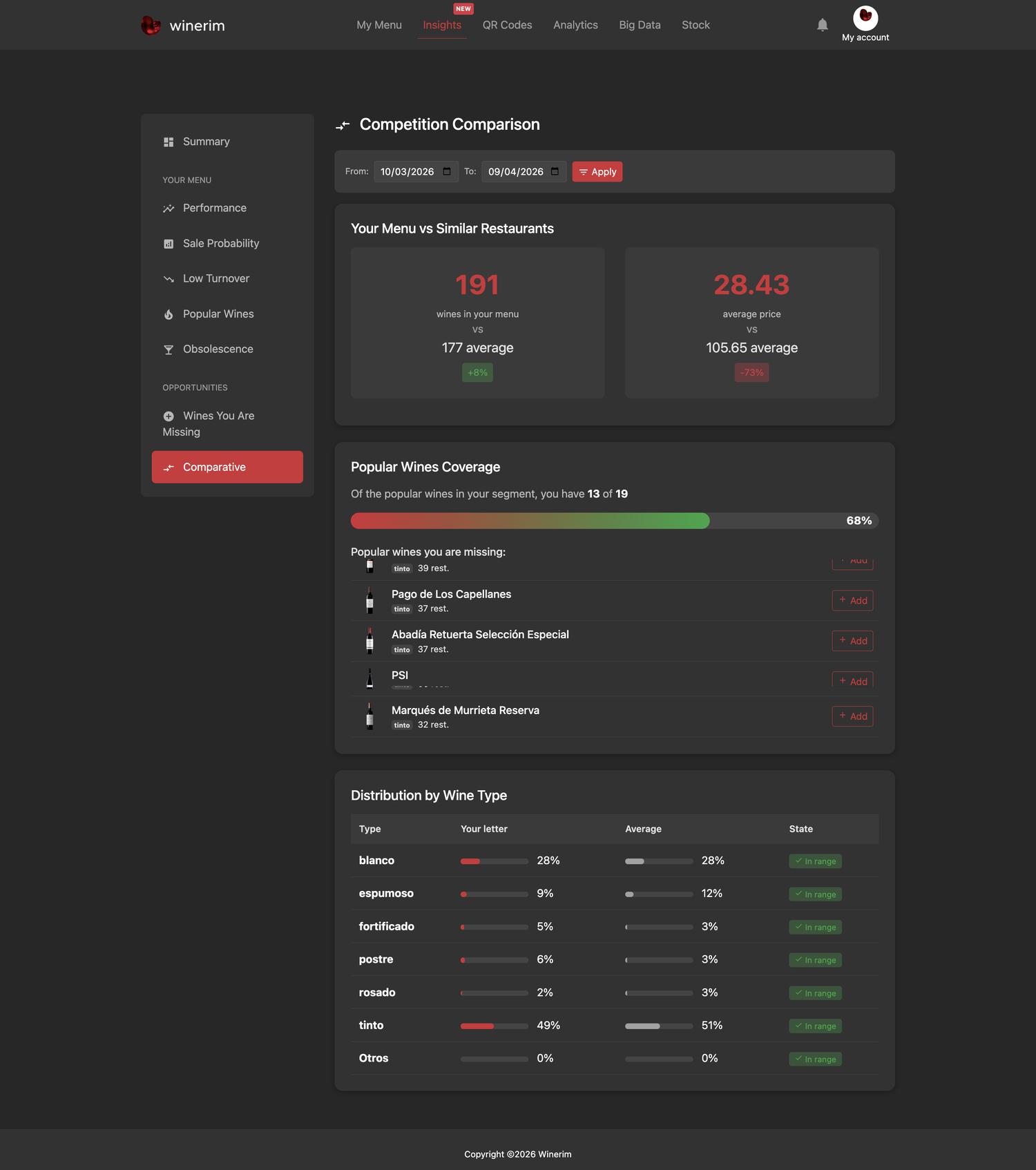1036x1170 pixels.
Task: Open Sale Probability in sidebar
Action: 227,243
